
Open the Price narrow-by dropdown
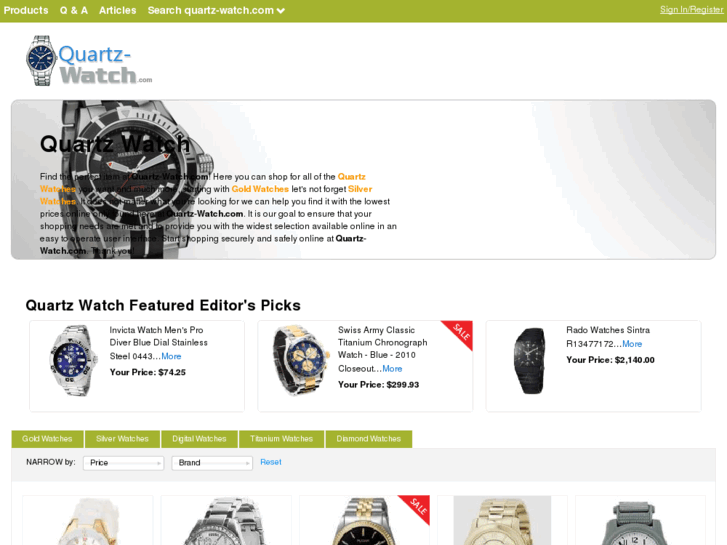point(123,463)
